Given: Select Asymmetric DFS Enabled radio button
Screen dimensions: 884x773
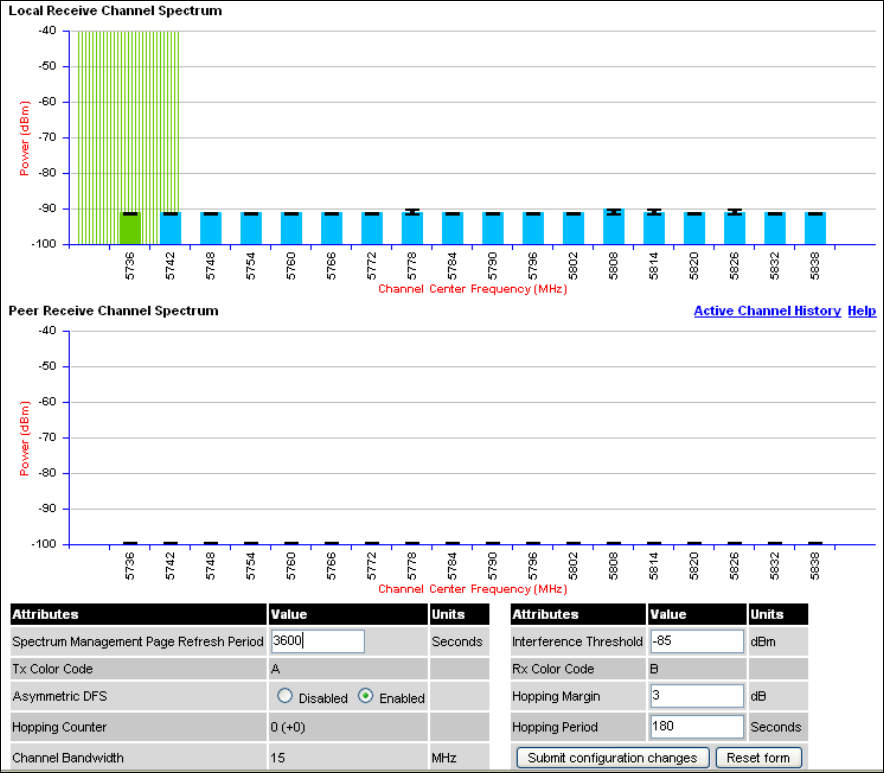Looking at the screenshot, I should [x=365, y=696].
